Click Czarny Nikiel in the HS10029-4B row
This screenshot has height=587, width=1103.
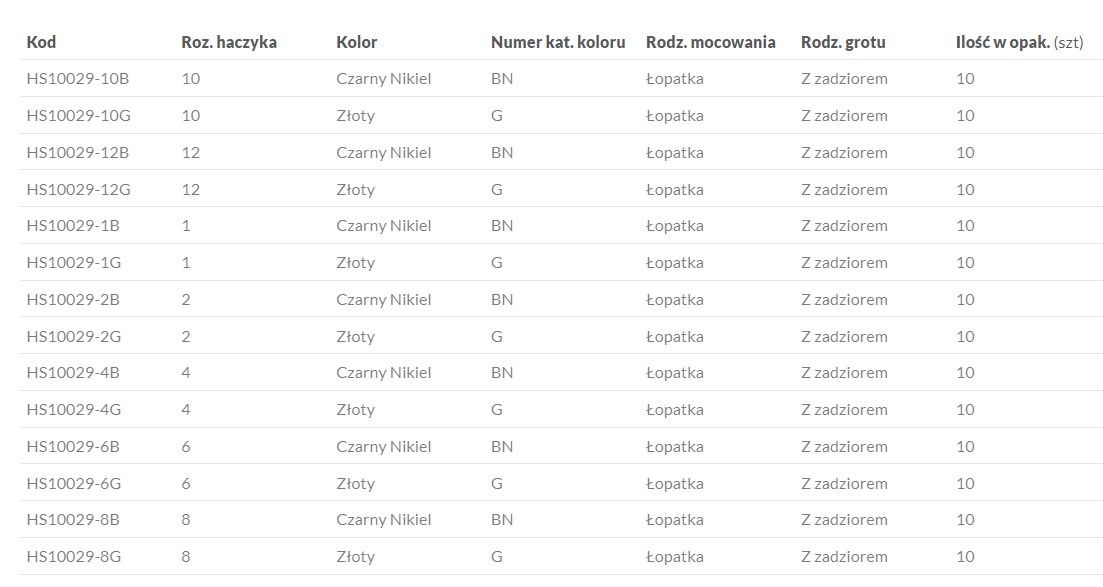click(x=384, y=373)
